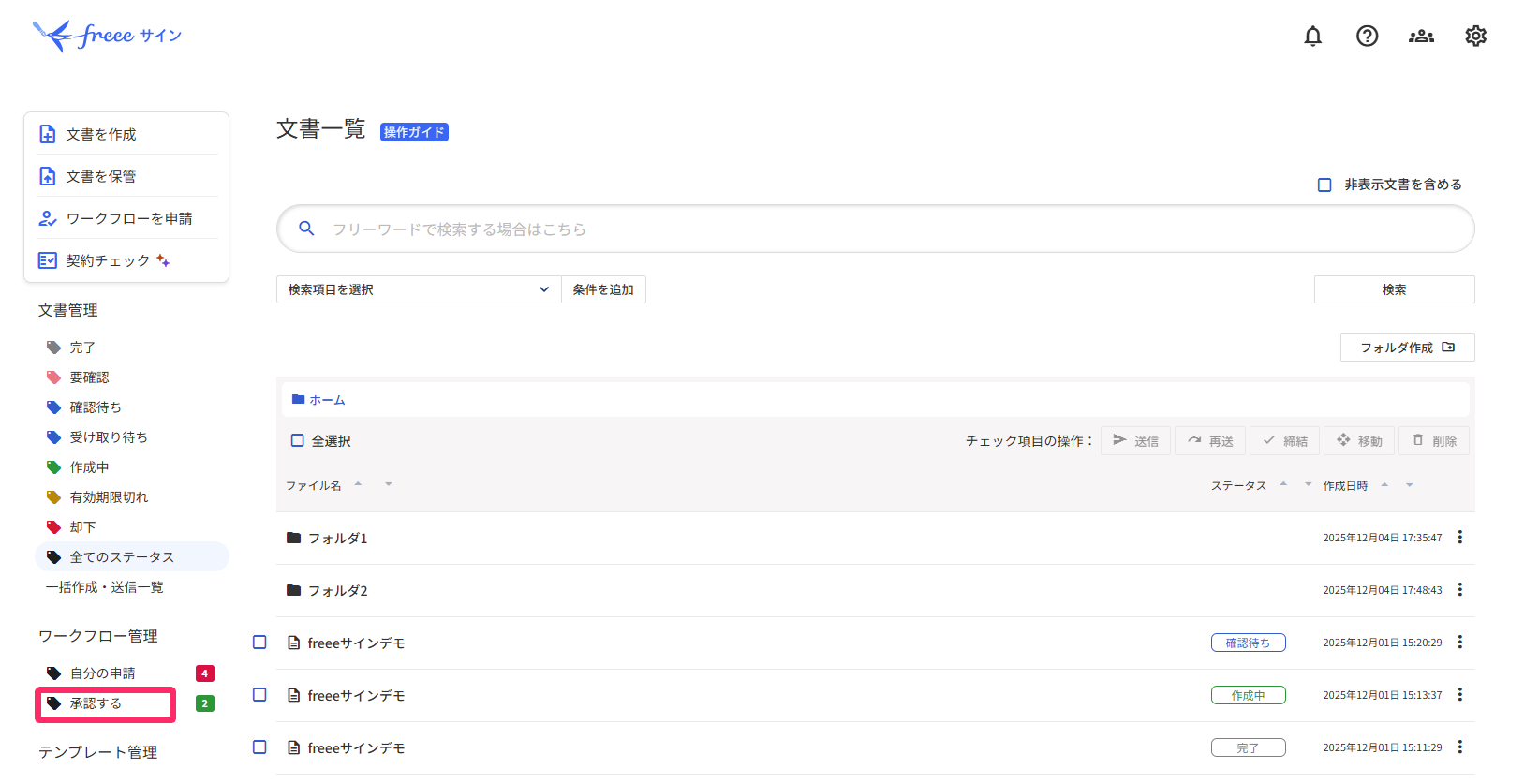Select 契約チェック in sidebar menu
This screenshot has height=784, width=1539.
tap(126, 260)
